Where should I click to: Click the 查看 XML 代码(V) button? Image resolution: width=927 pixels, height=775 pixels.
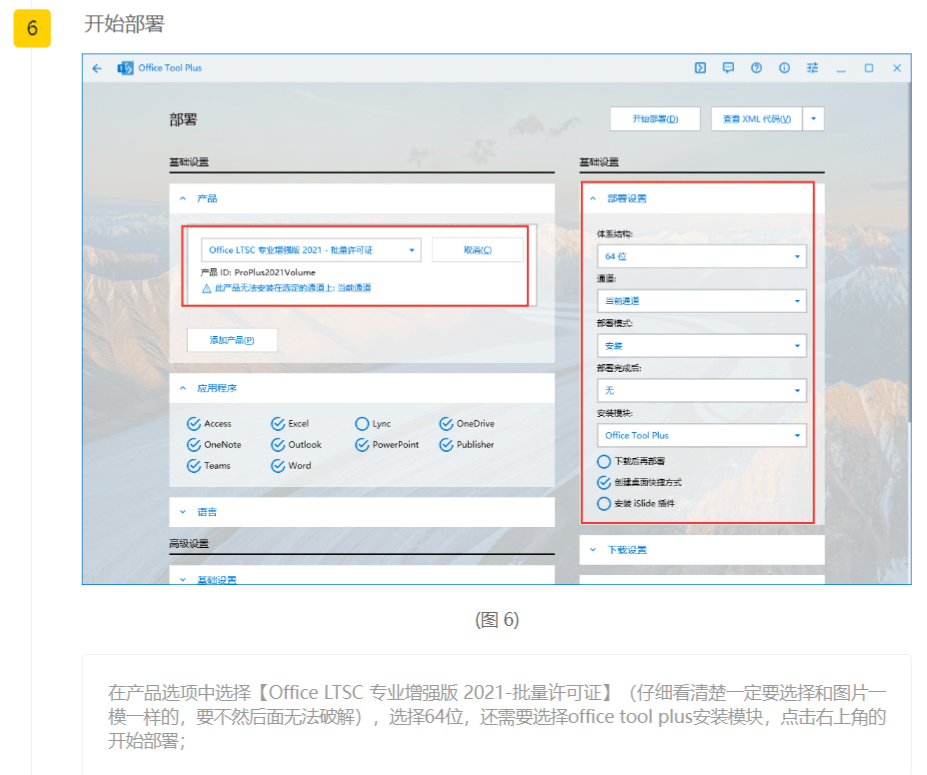point(757,119)
